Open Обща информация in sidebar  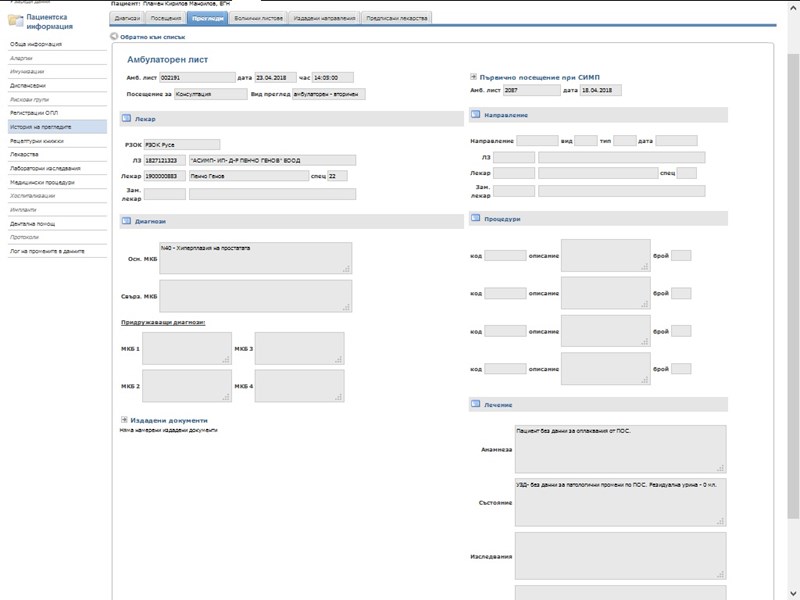(x=36, y=45)
